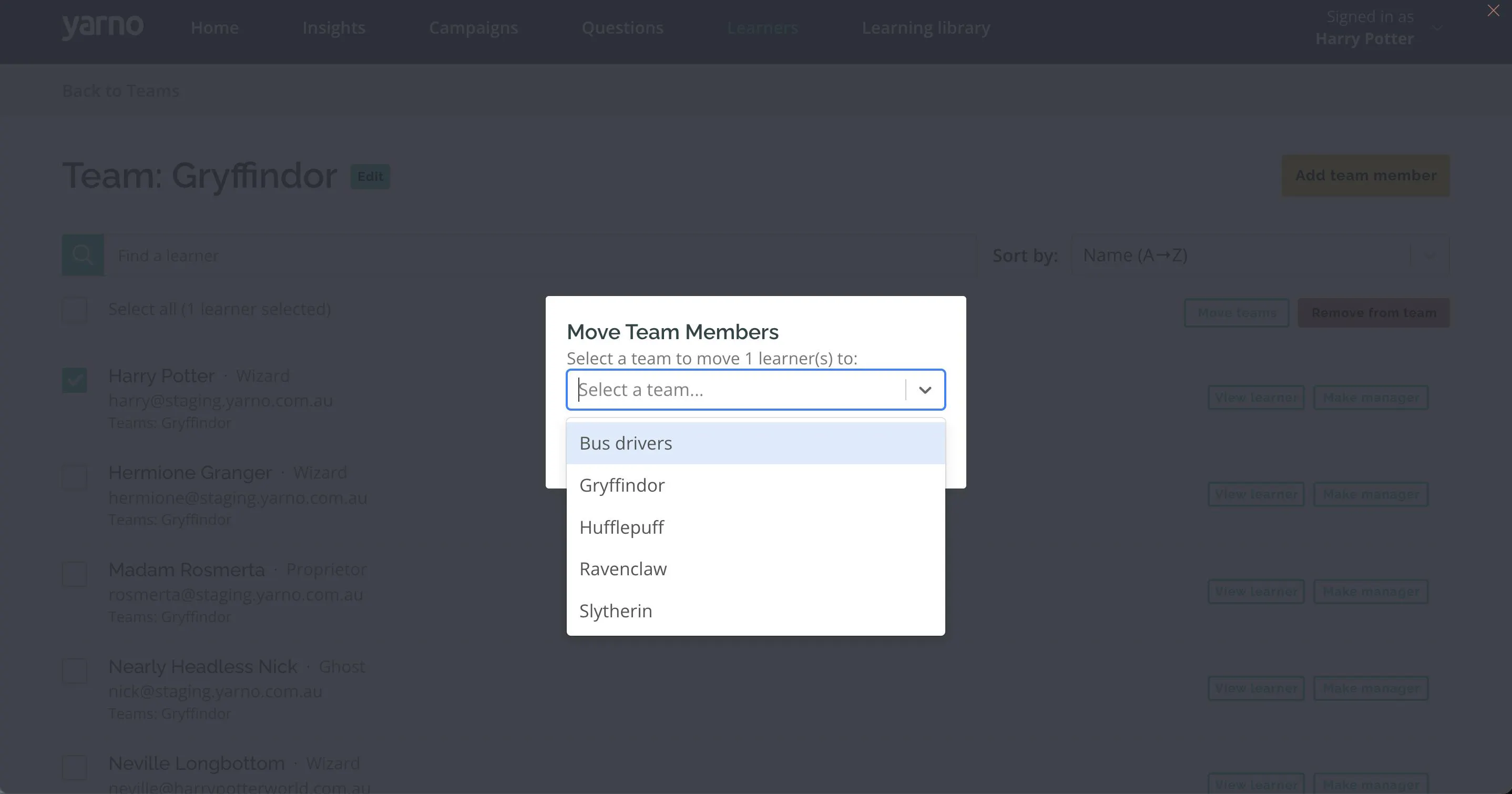Image resolution: width=1512 pixels, height=794 pixels.
Task: Go to the Insights page
Action: coord(333,27)
